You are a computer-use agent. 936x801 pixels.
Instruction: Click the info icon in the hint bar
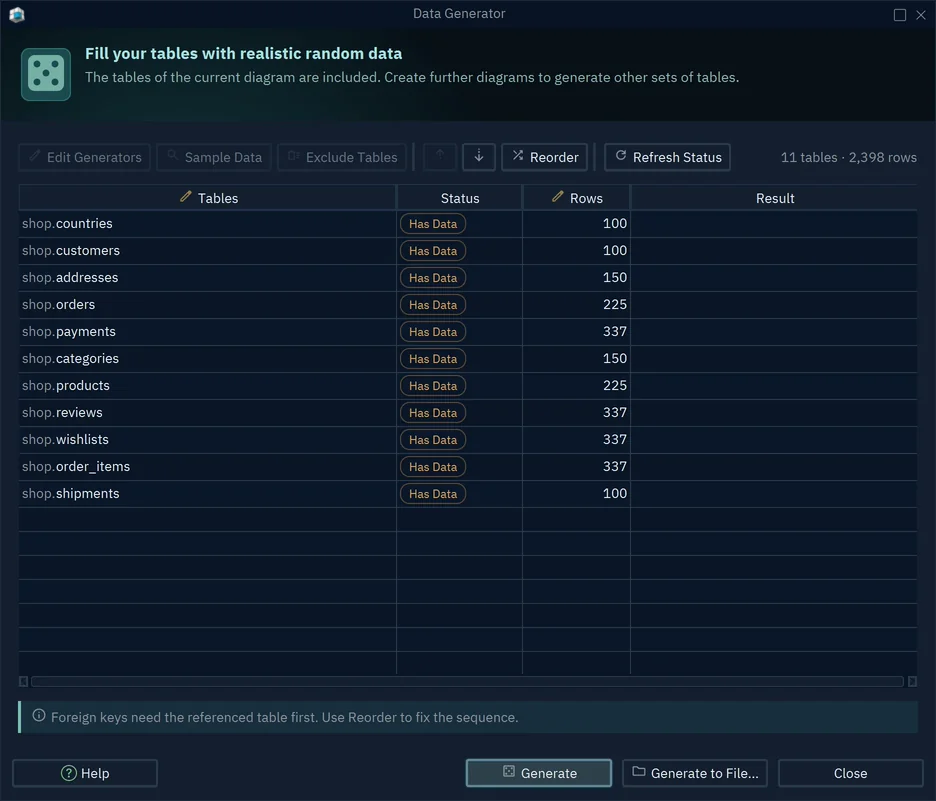click(39, 716)
